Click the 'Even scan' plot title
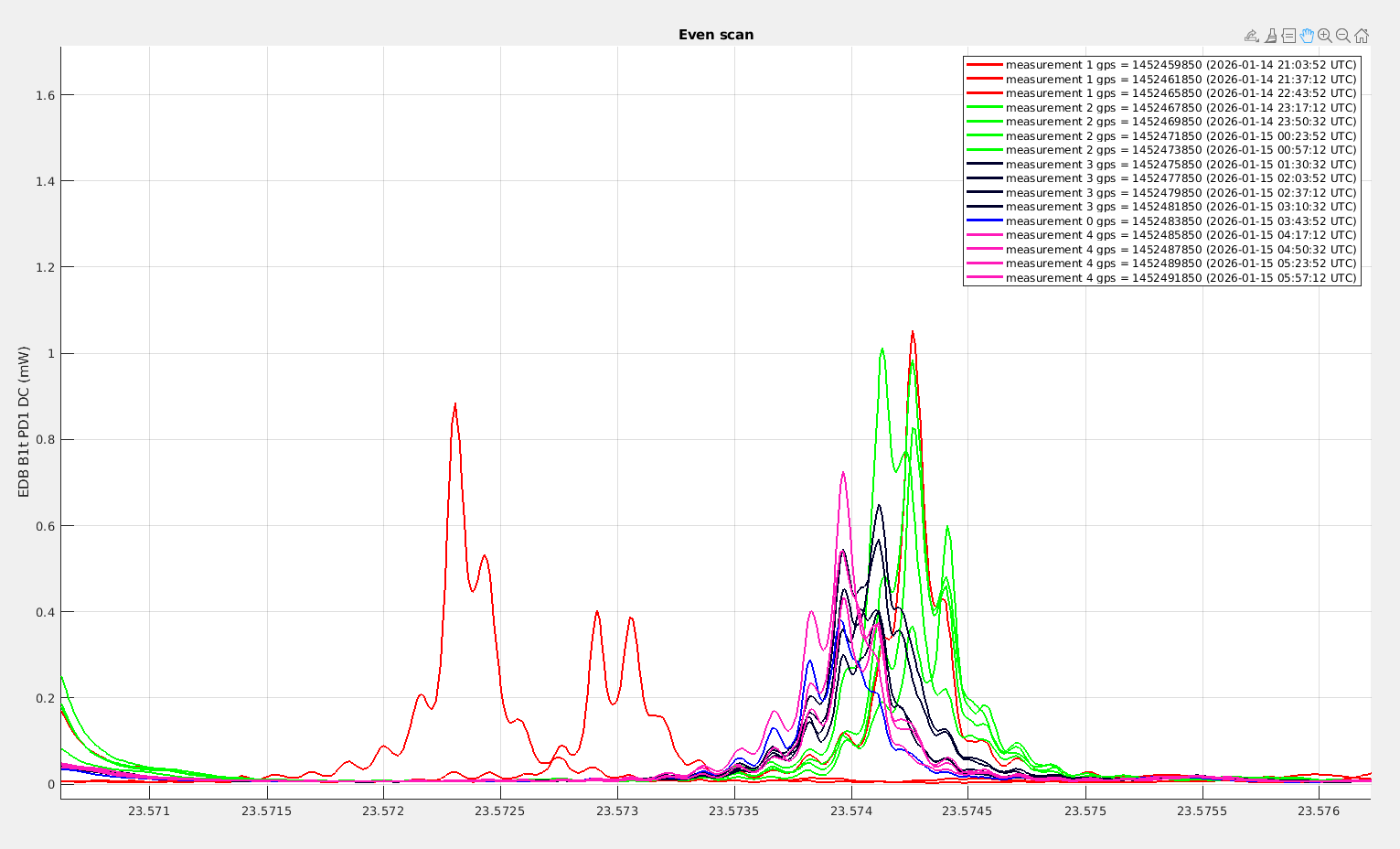Viewport: 1400px width, 849px height. pos(716,35)
